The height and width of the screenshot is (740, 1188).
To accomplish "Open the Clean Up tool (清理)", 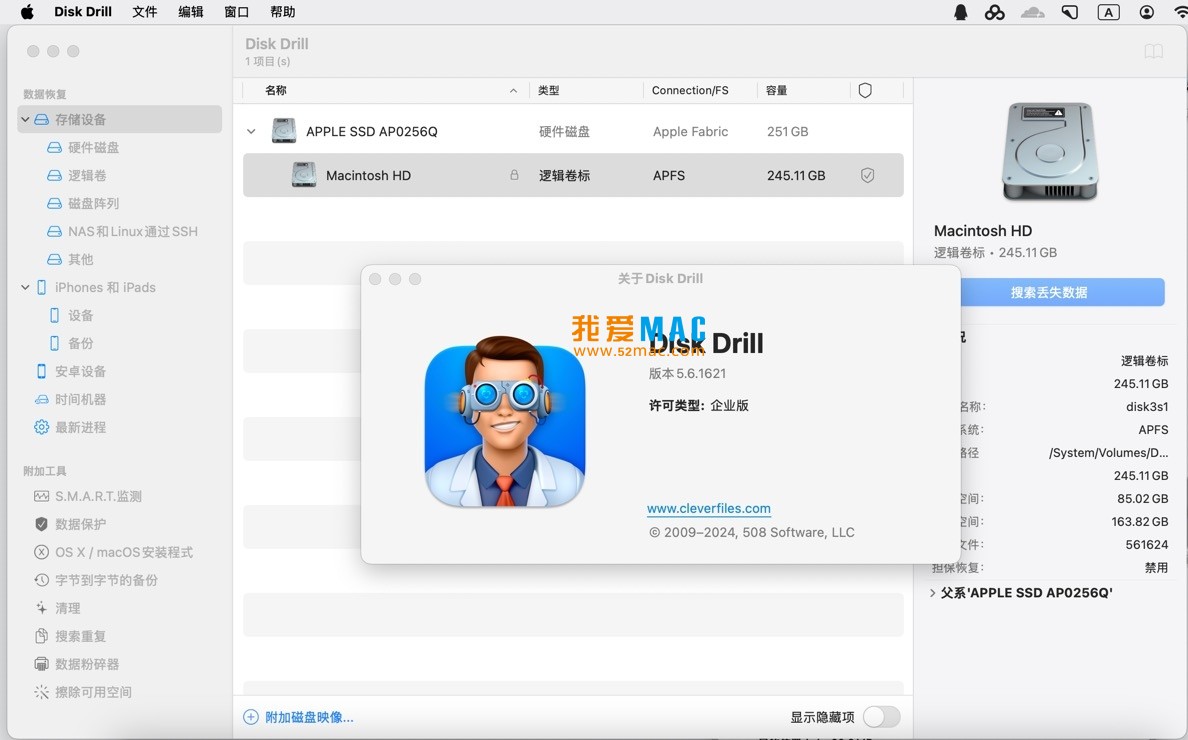I will click(x=67, y=608).
